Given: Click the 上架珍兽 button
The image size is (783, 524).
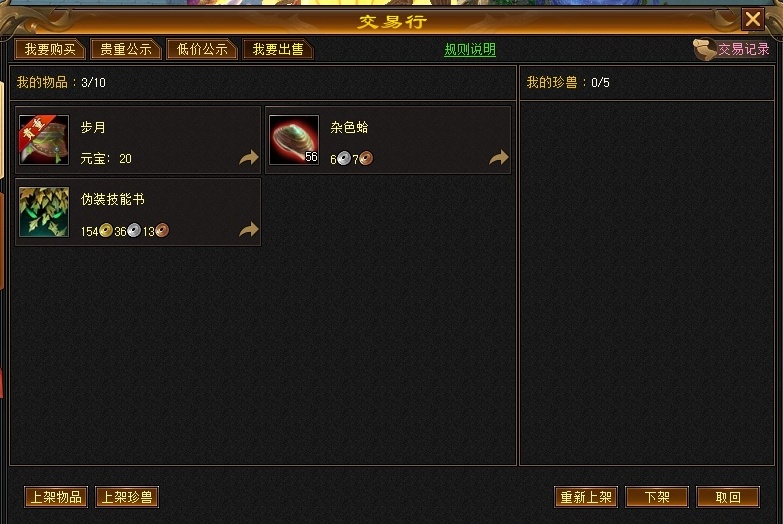Looking at the screenshot, I should point(127,497).
